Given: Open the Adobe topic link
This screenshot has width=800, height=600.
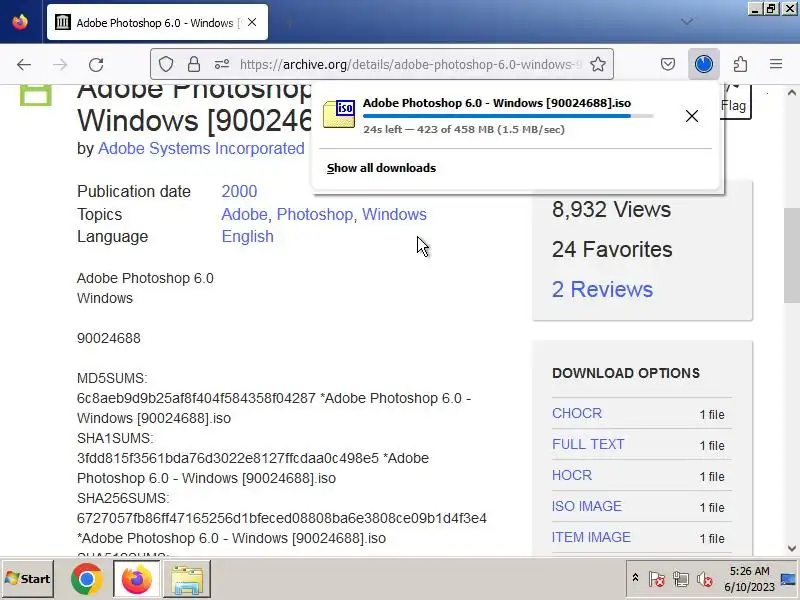Looking at the screenshot, I should (x=244, y=214).
